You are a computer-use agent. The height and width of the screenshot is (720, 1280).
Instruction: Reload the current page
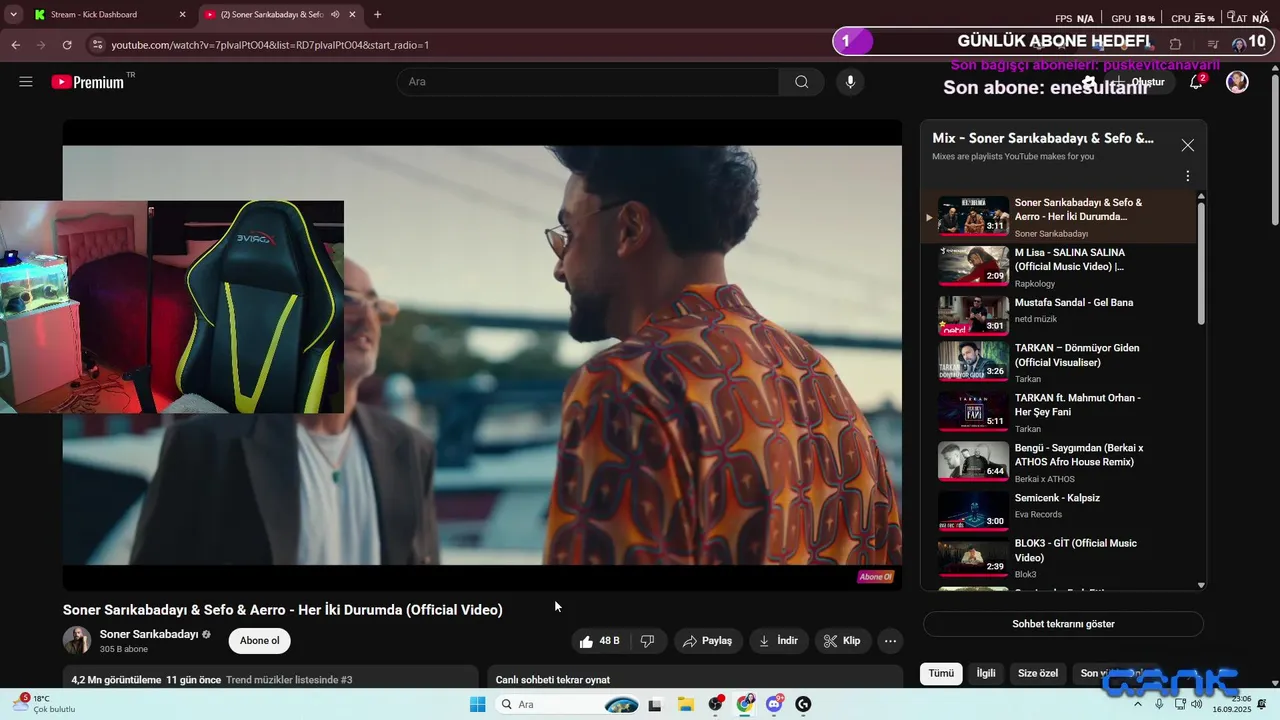67,45
